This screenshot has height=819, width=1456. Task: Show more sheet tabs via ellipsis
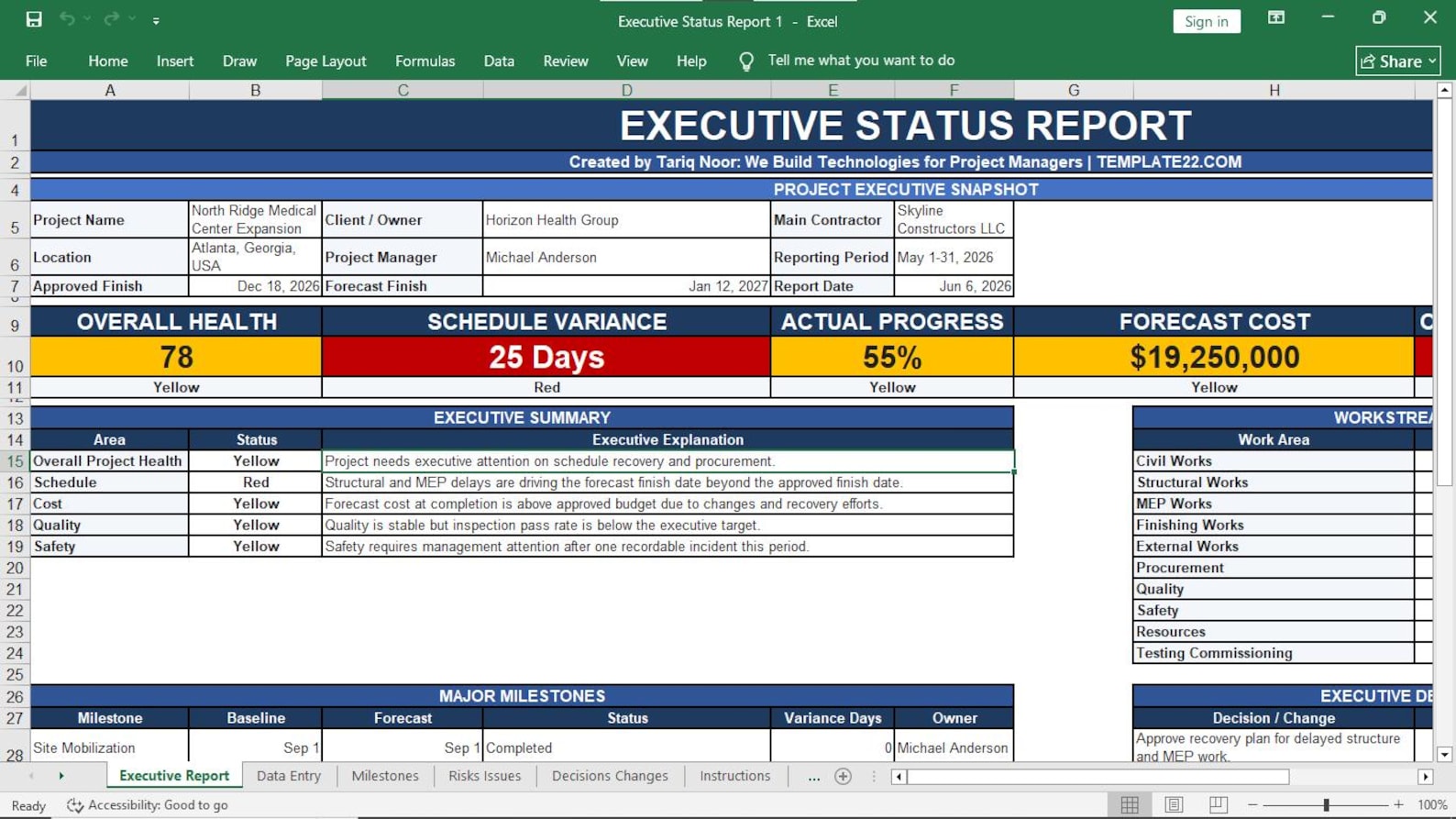[814, 777]
